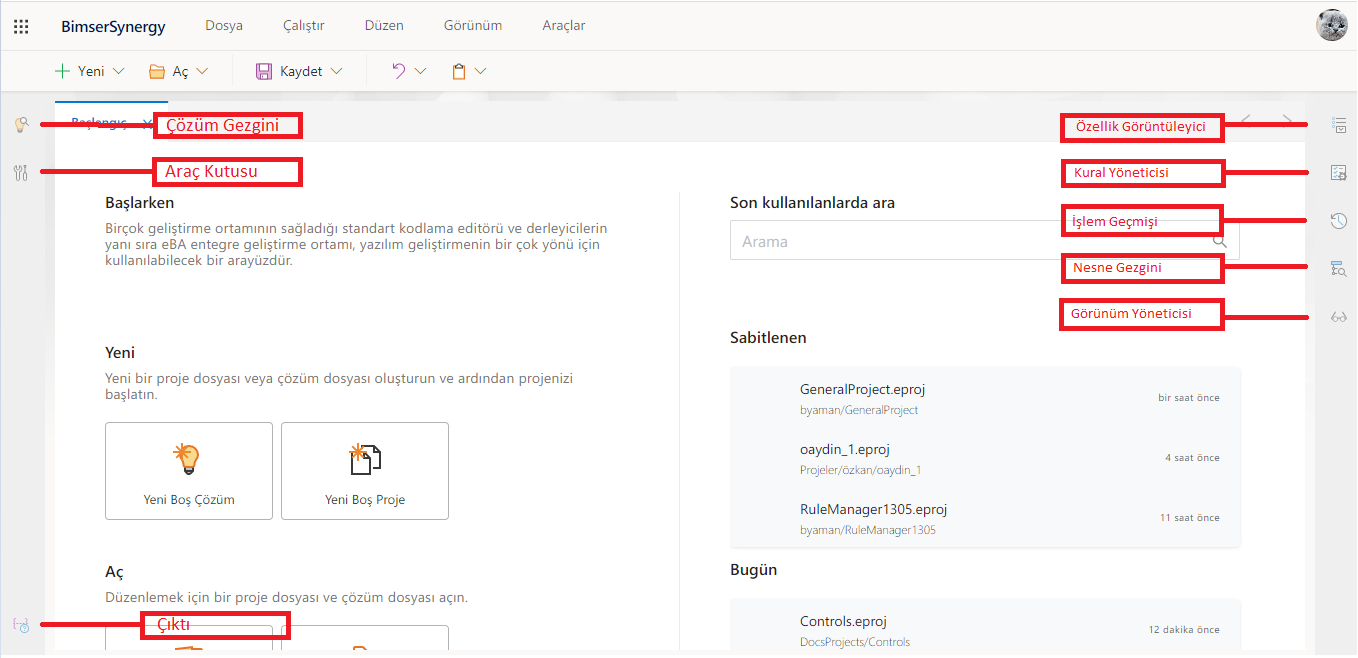Open the Çözüm Gezgini lightbulb sidebar icon
The image size is (1358, 658).
[x=20, y=125]
